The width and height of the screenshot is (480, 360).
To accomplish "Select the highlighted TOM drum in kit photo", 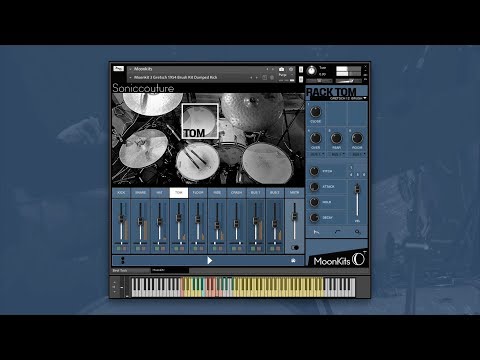I will (200, 121).
